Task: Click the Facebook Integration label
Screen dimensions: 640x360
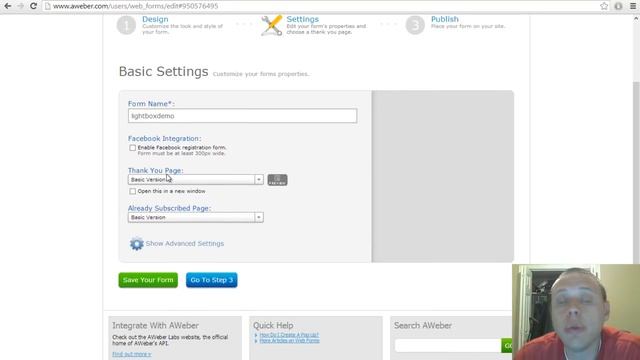Action: [x=164, y=139]
